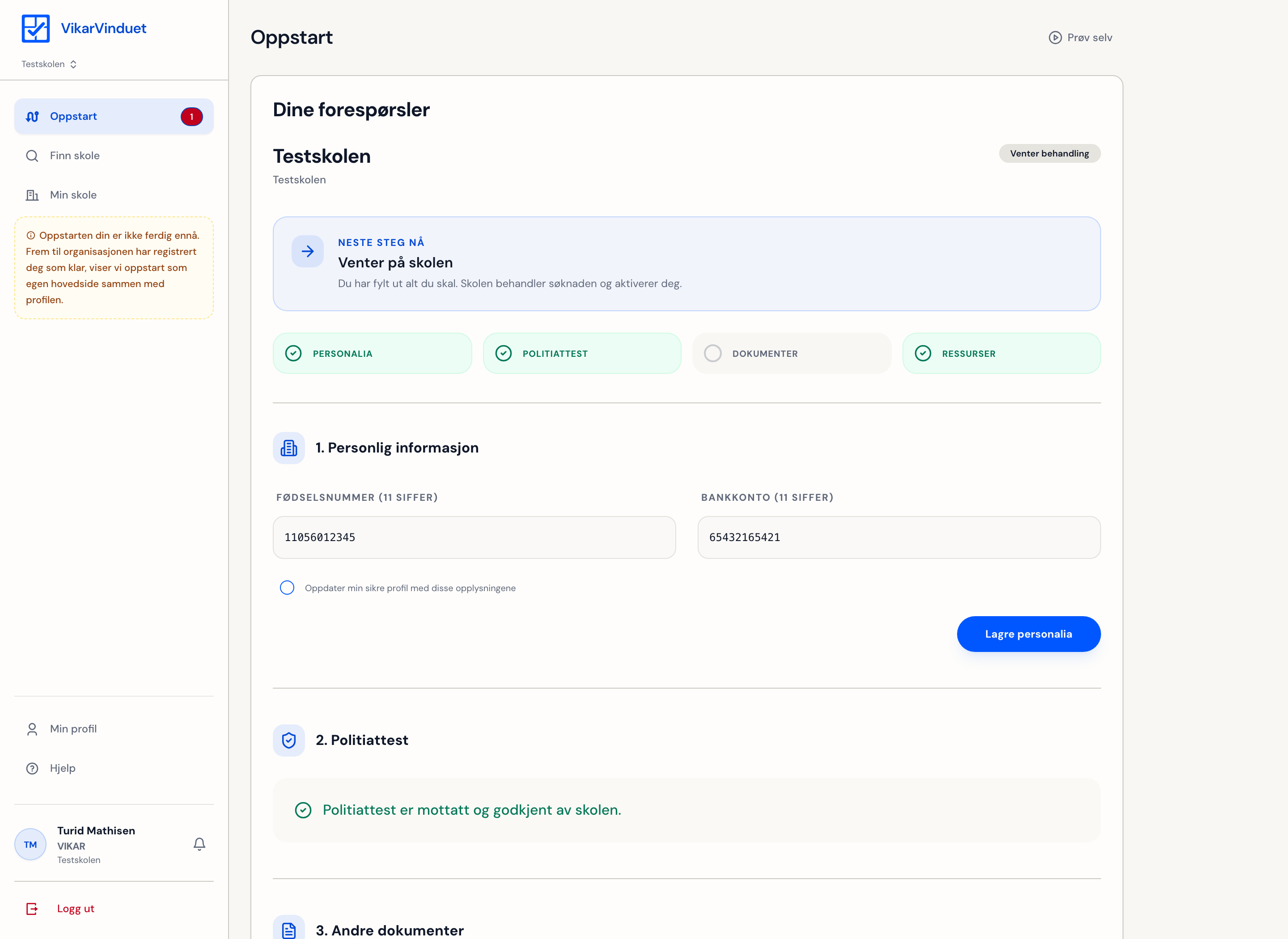Click the question mark Hjelp icon

click(x=32, y=769)
